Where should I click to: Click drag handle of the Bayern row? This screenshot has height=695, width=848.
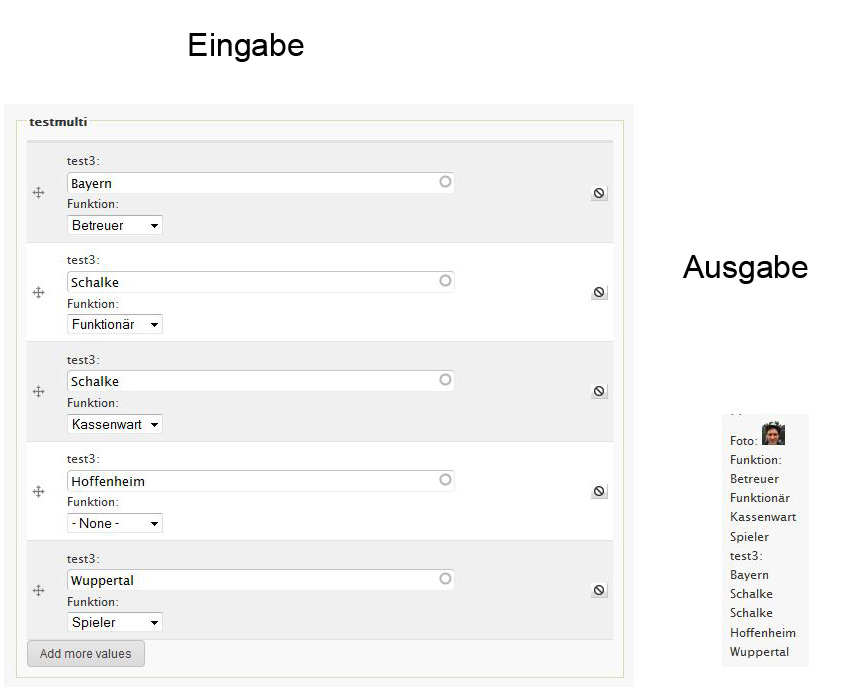39,193
